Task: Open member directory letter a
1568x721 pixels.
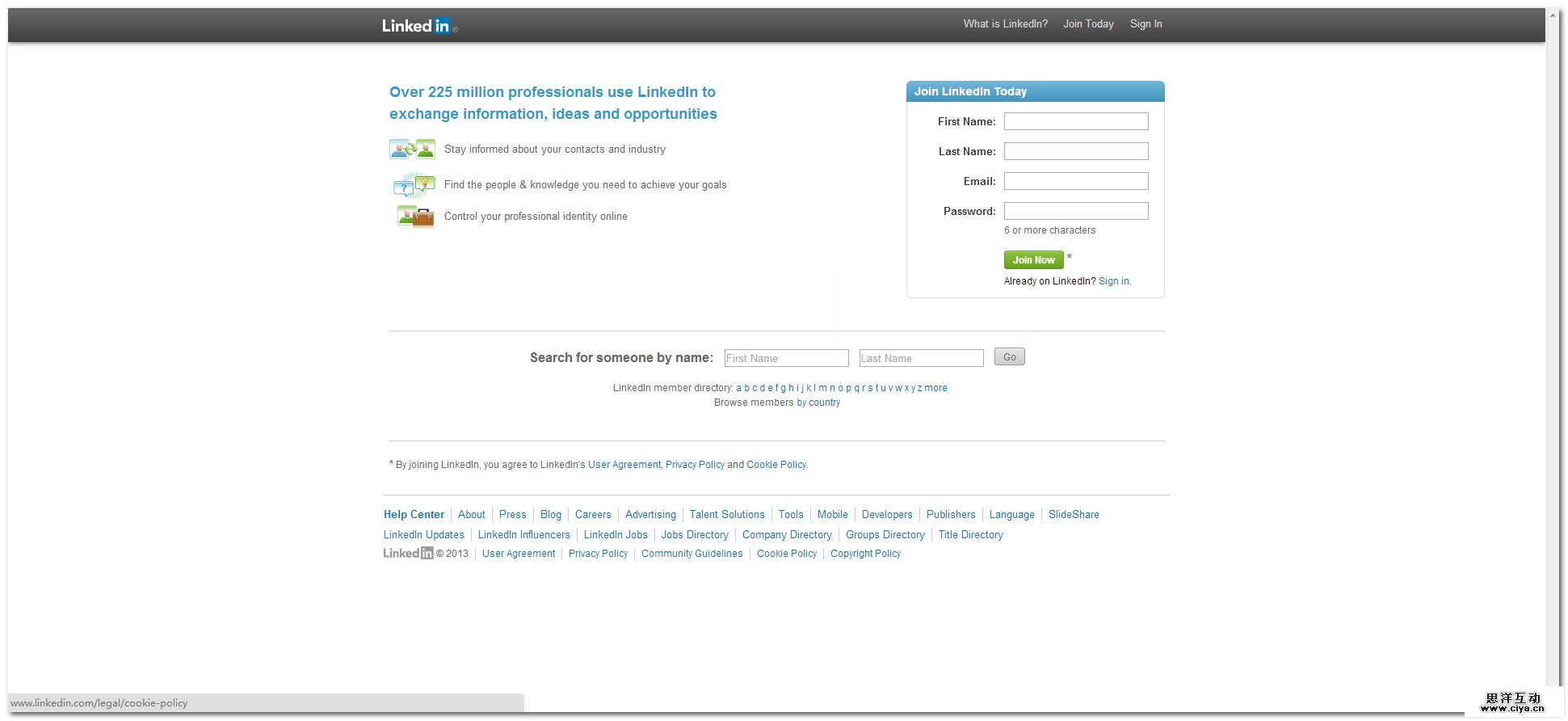Action: coord(738,388)
